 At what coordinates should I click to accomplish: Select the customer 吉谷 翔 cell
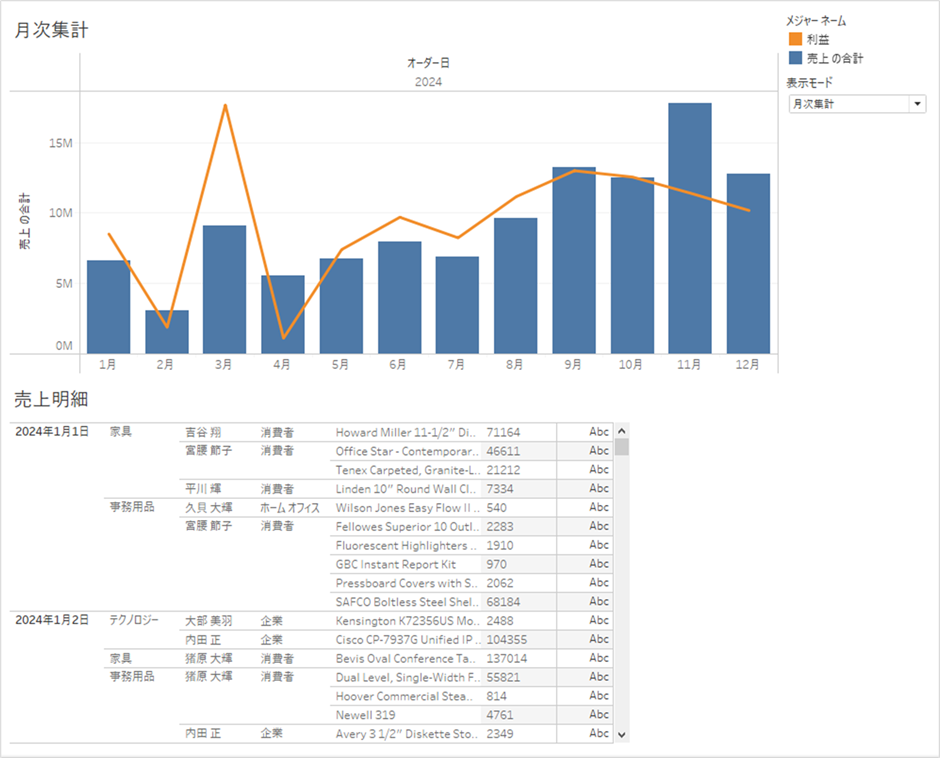(x=203, y=432)
